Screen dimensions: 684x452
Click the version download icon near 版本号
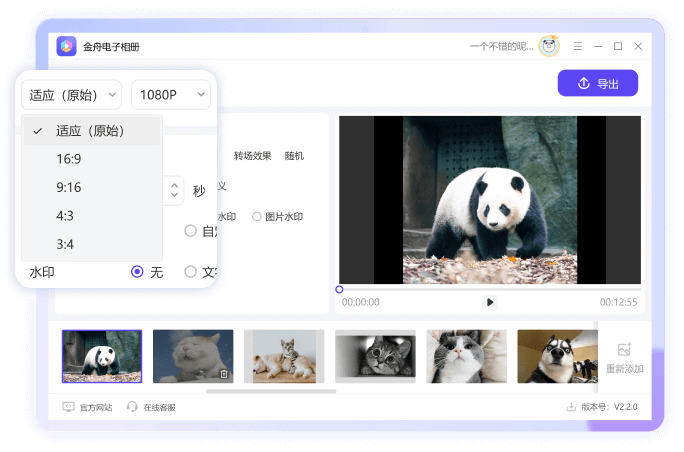(x=571, y=407)
